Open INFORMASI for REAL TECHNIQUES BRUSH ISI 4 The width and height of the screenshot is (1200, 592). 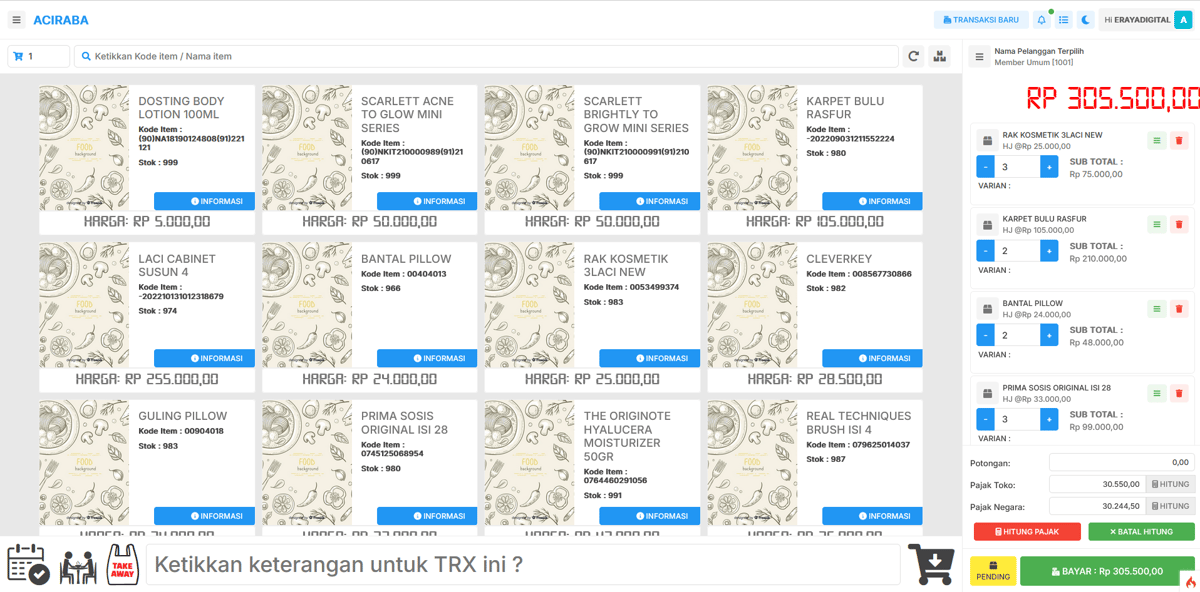pyautogui.click(x=872, y=516)
